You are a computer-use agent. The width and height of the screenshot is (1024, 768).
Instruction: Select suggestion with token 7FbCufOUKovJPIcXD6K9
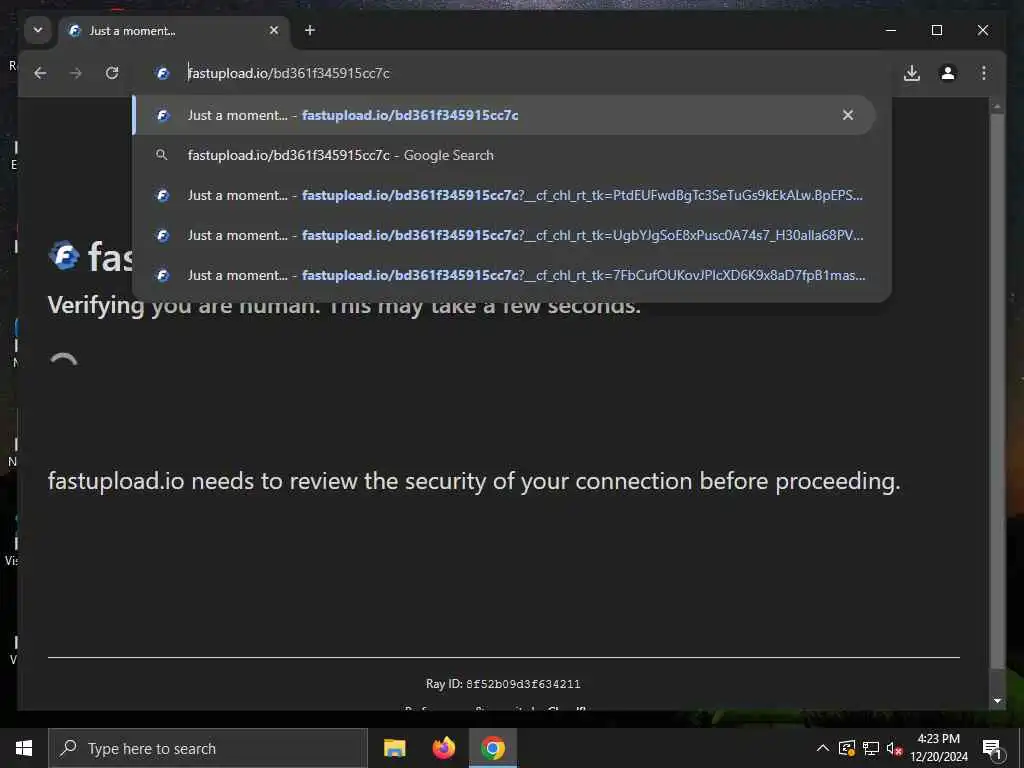(x=504, y=275)
